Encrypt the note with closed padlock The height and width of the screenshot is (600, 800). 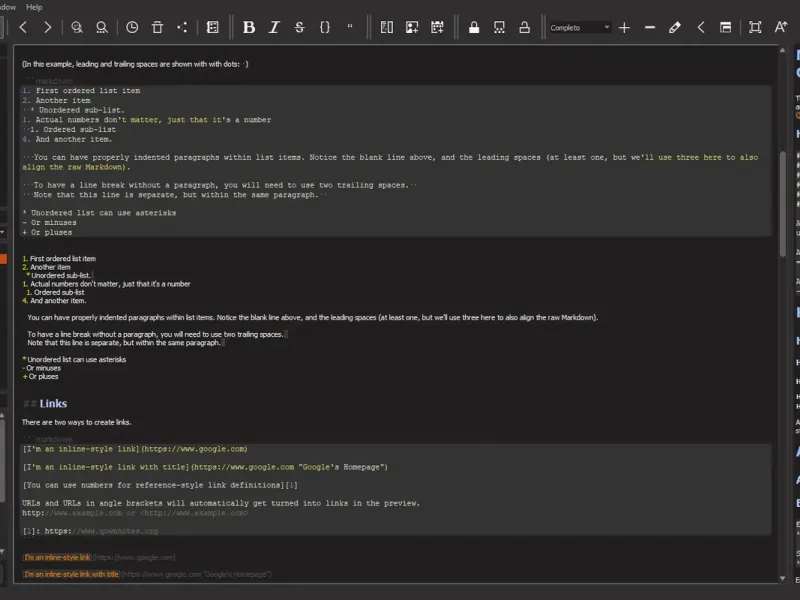click(x=474, y=28)
